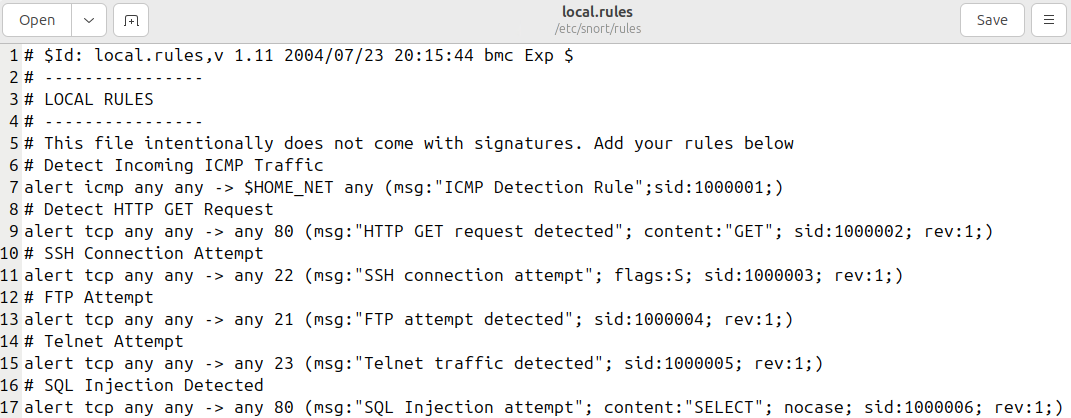This screenshot has width=1071, height=418.
Task: Click on the HTTP GET request rule line
Action: (x=508, y=232)
